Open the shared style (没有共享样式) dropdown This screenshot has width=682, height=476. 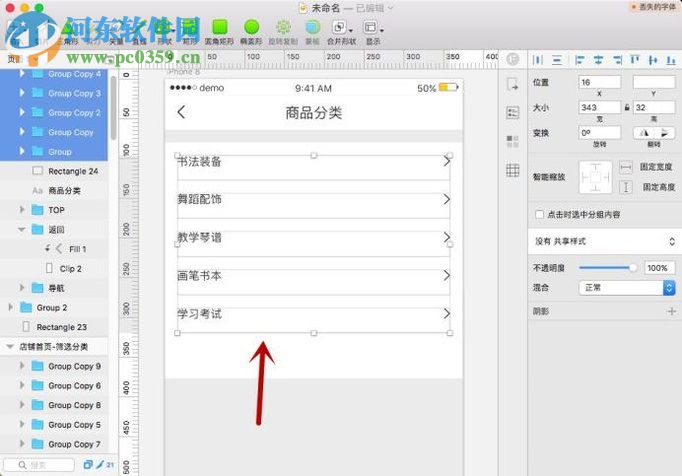pos(605,241)
